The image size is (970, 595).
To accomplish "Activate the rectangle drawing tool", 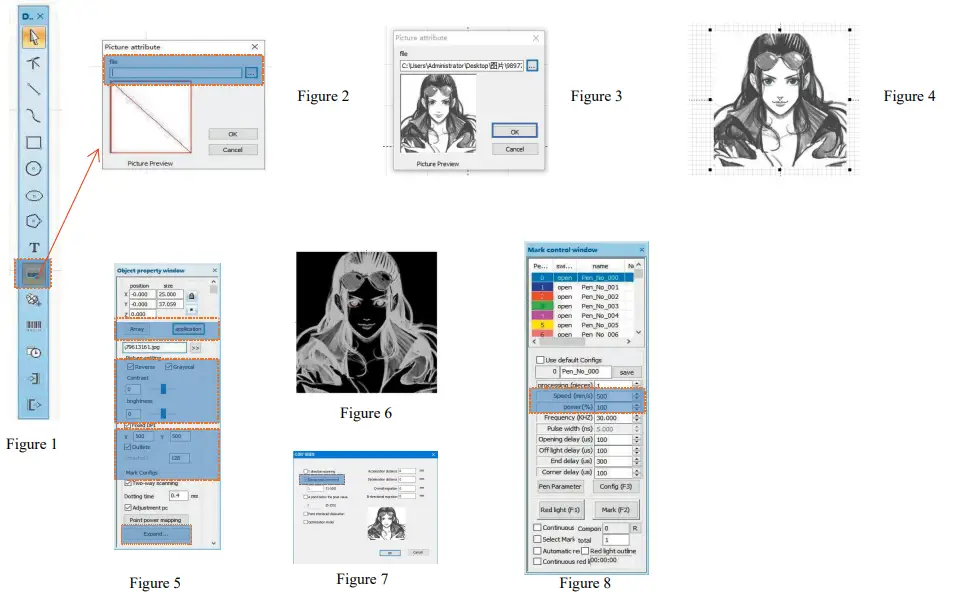I will (x=32, y=144).
